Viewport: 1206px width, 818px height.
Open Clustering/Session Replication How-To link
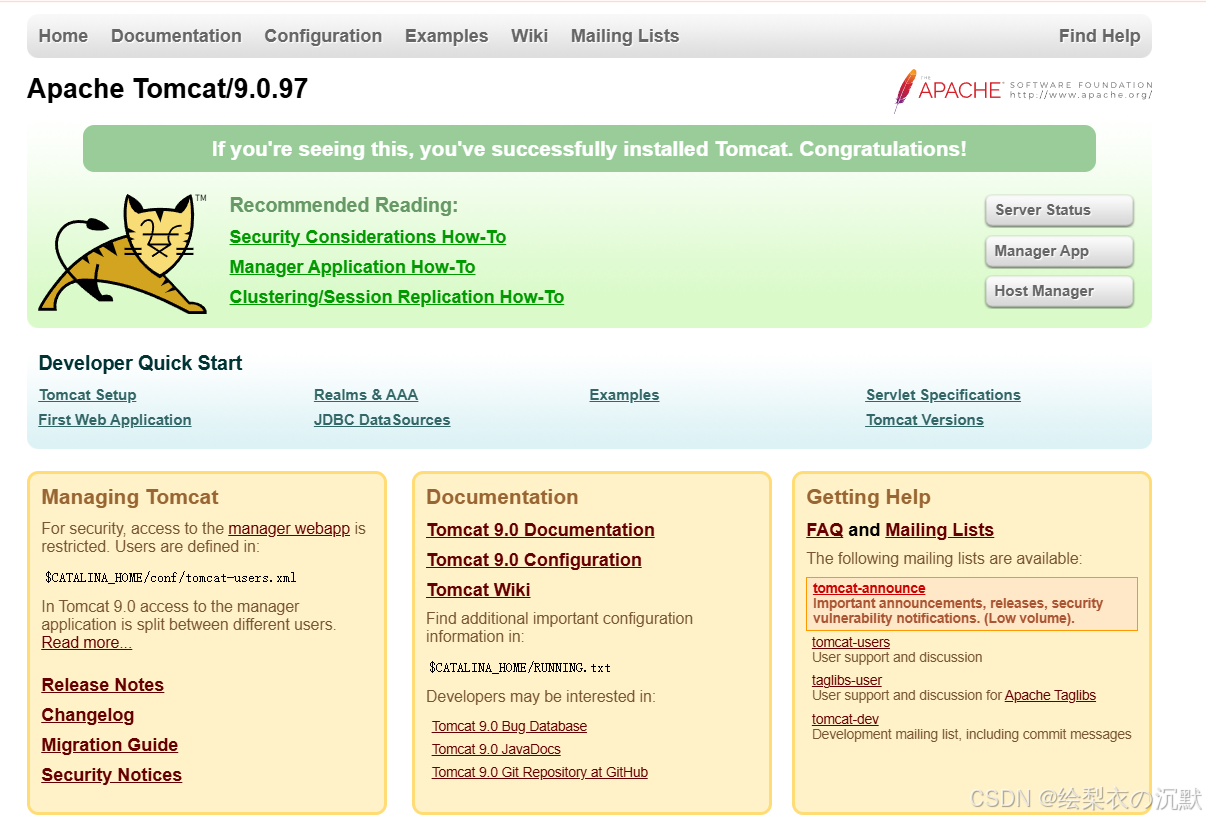click(x=397, y=297)
